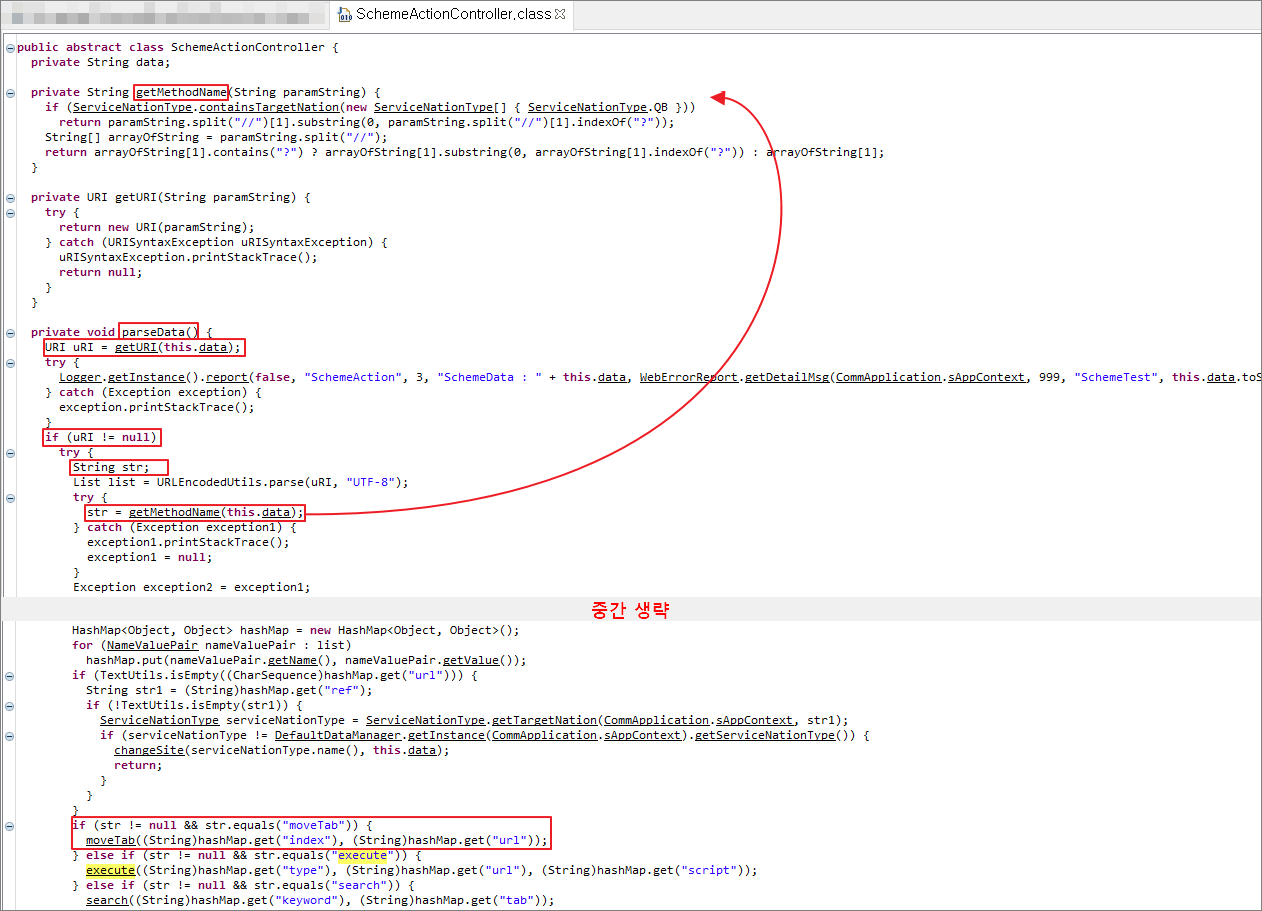The image size is (1262, 911).
Task: Click 'Exception exception2 = exception1;' line
Action: click(192, 587)
